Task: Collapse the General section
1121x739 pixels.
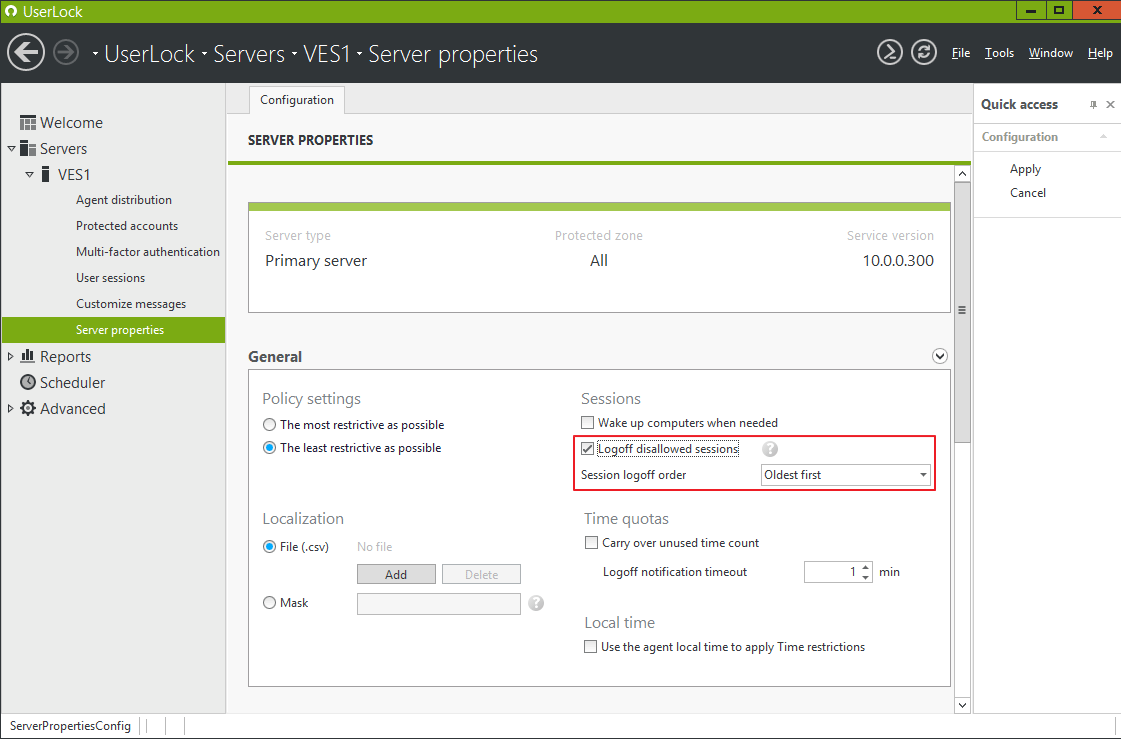Action: tap(939, 356)
